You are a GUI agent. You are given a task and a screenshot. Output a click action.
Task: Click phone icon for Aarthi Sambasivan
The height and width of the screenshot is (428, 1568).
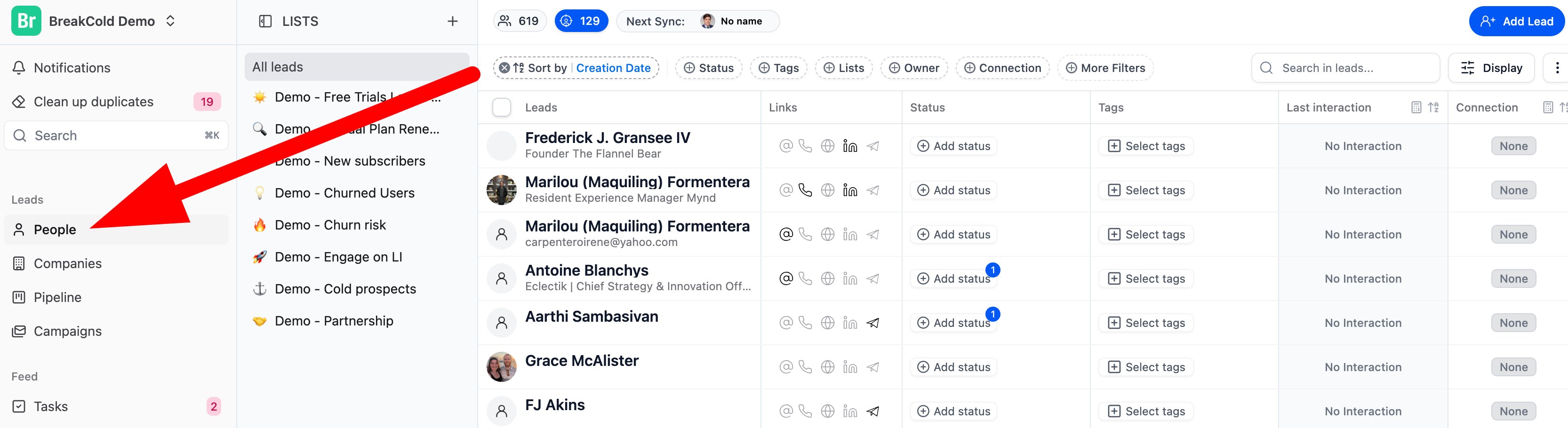pos(805,323)
